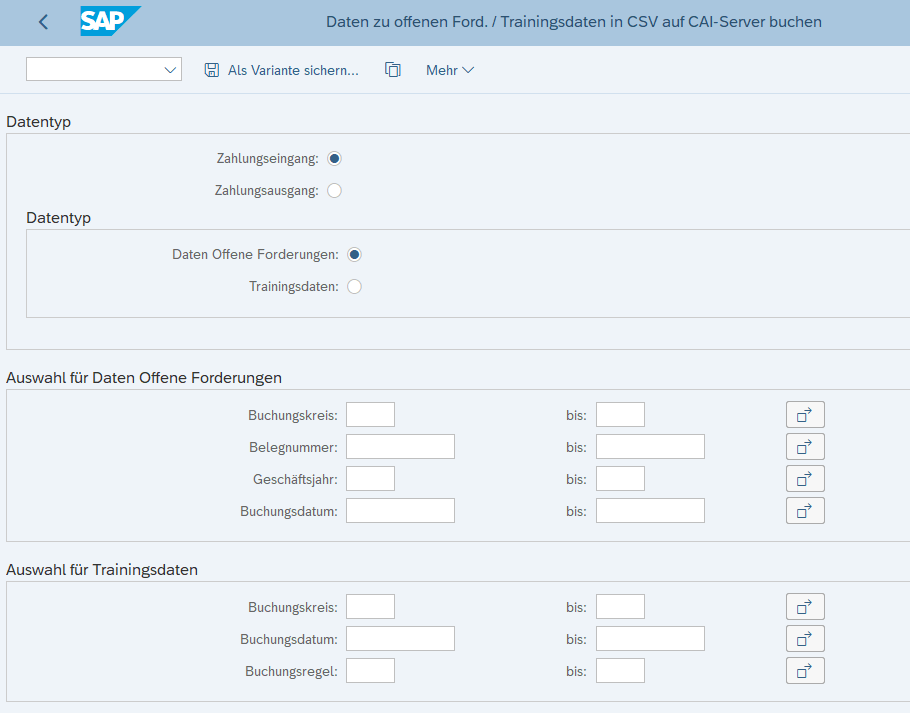Image resolution: width=910 pixels, height=713 pixels.
Task: Open multiple selection for Buchungsregel
Action: tap(805, 670)
